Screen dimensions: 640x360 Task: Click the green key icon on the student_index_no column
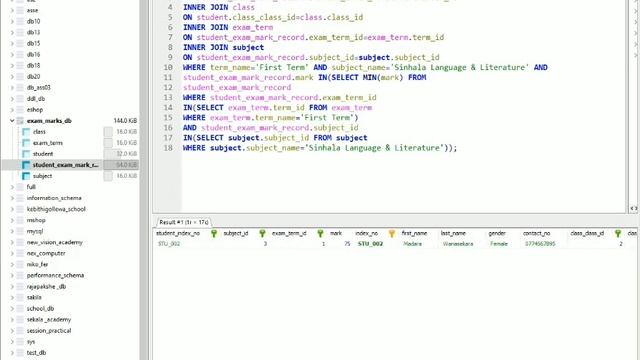click(x=214, y=233)
